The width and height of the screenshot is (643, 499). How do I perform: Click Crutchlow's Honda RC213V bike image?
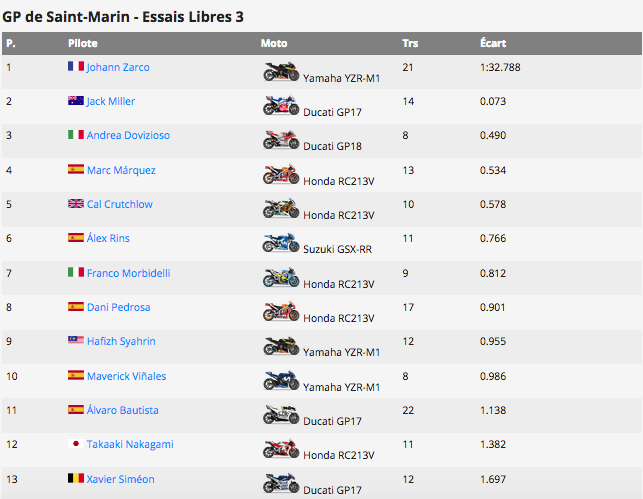click(281, 209)
